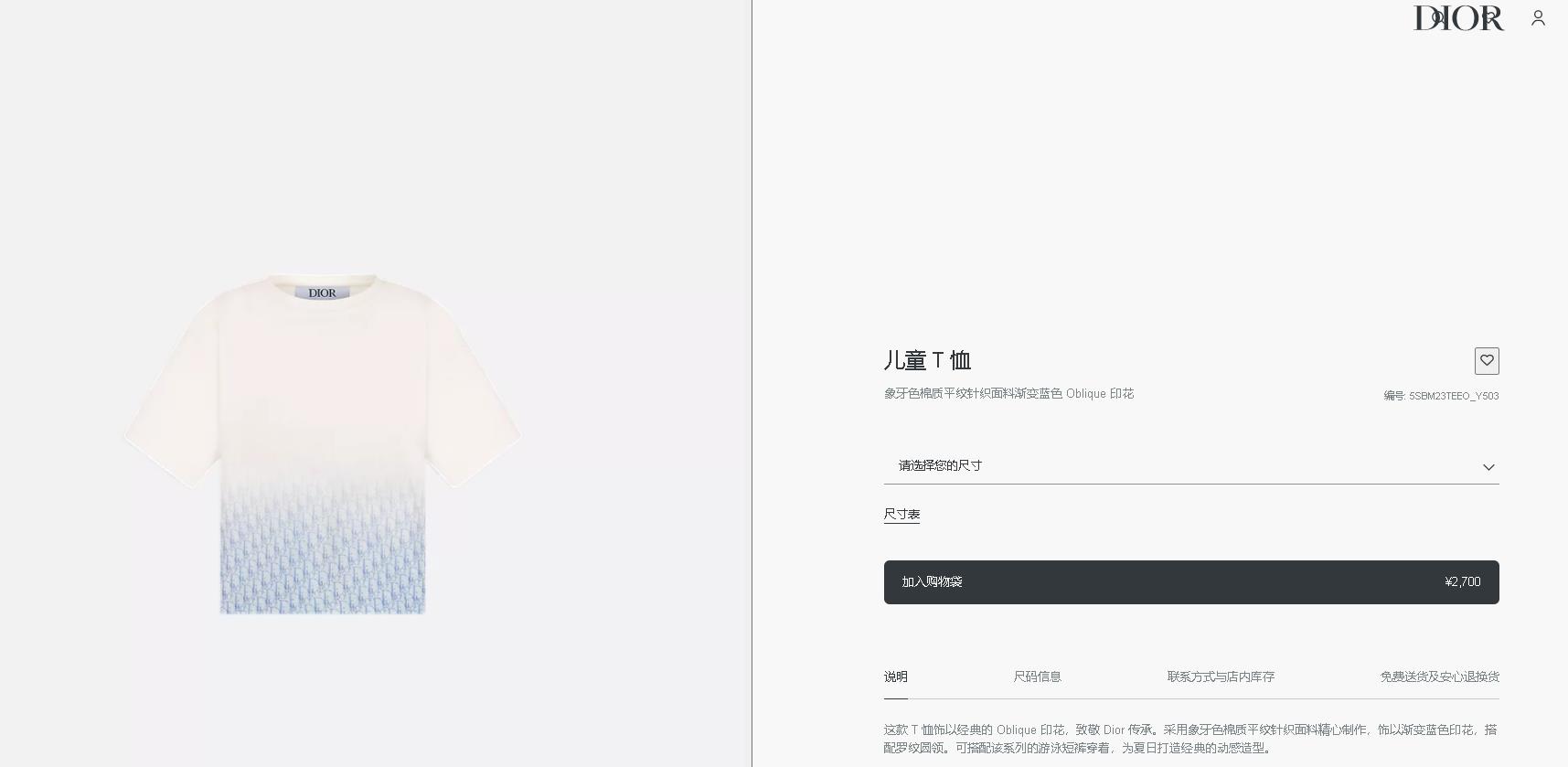Click the 儿童 T 恤 product title

(x=927, y=360)
